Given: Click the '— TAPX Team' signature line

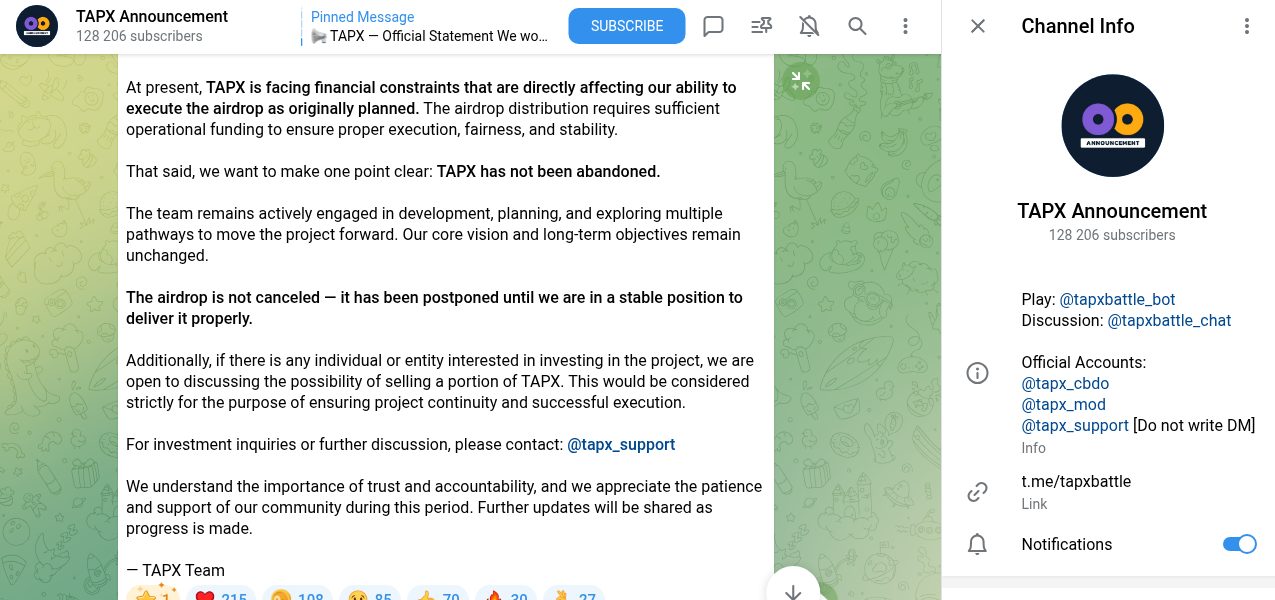Looking at the screenshot, I should coord(175,570).
